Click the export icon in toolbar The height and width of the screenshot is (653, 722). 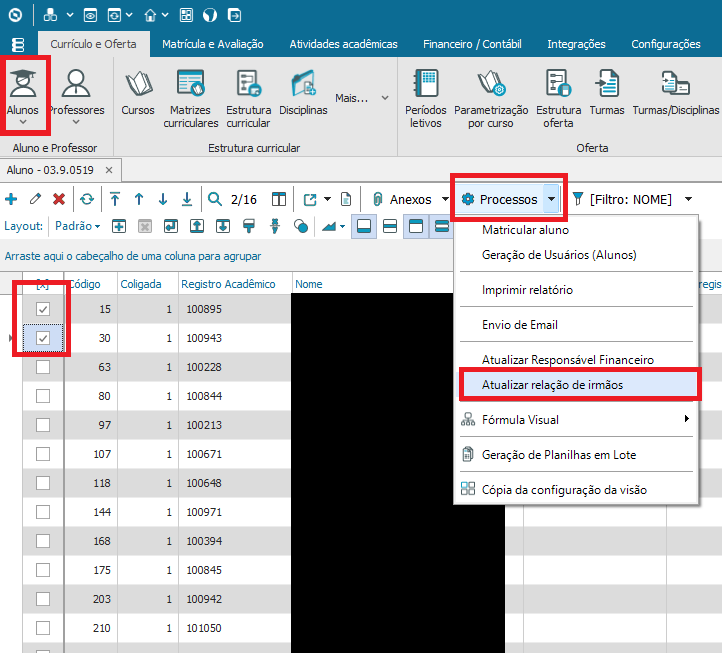[310, 199]
